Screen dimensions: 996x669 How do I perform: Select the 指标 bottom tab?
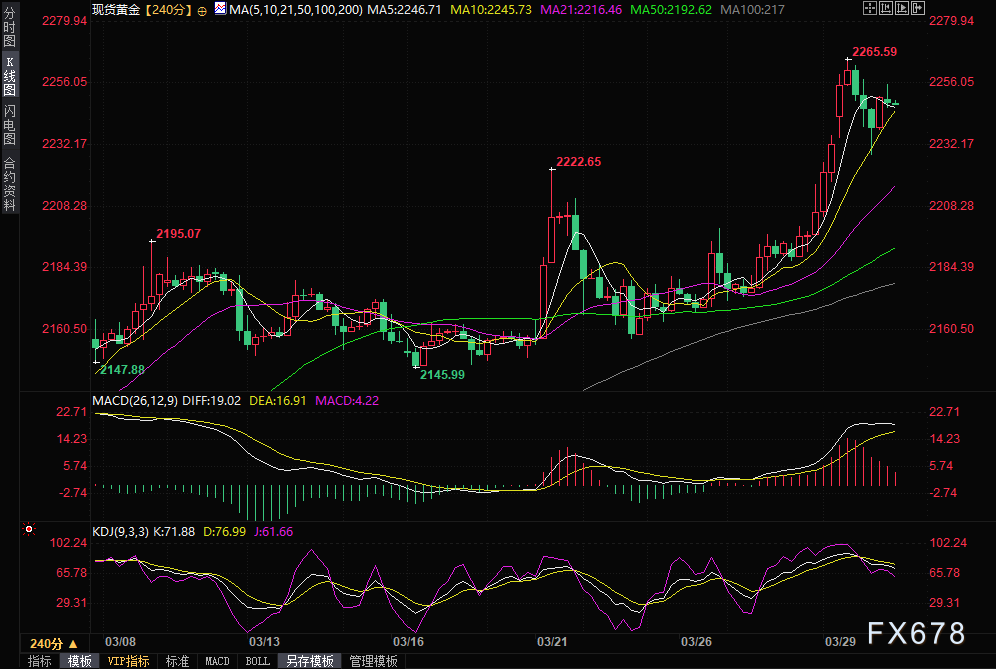[x=39, y=661]
